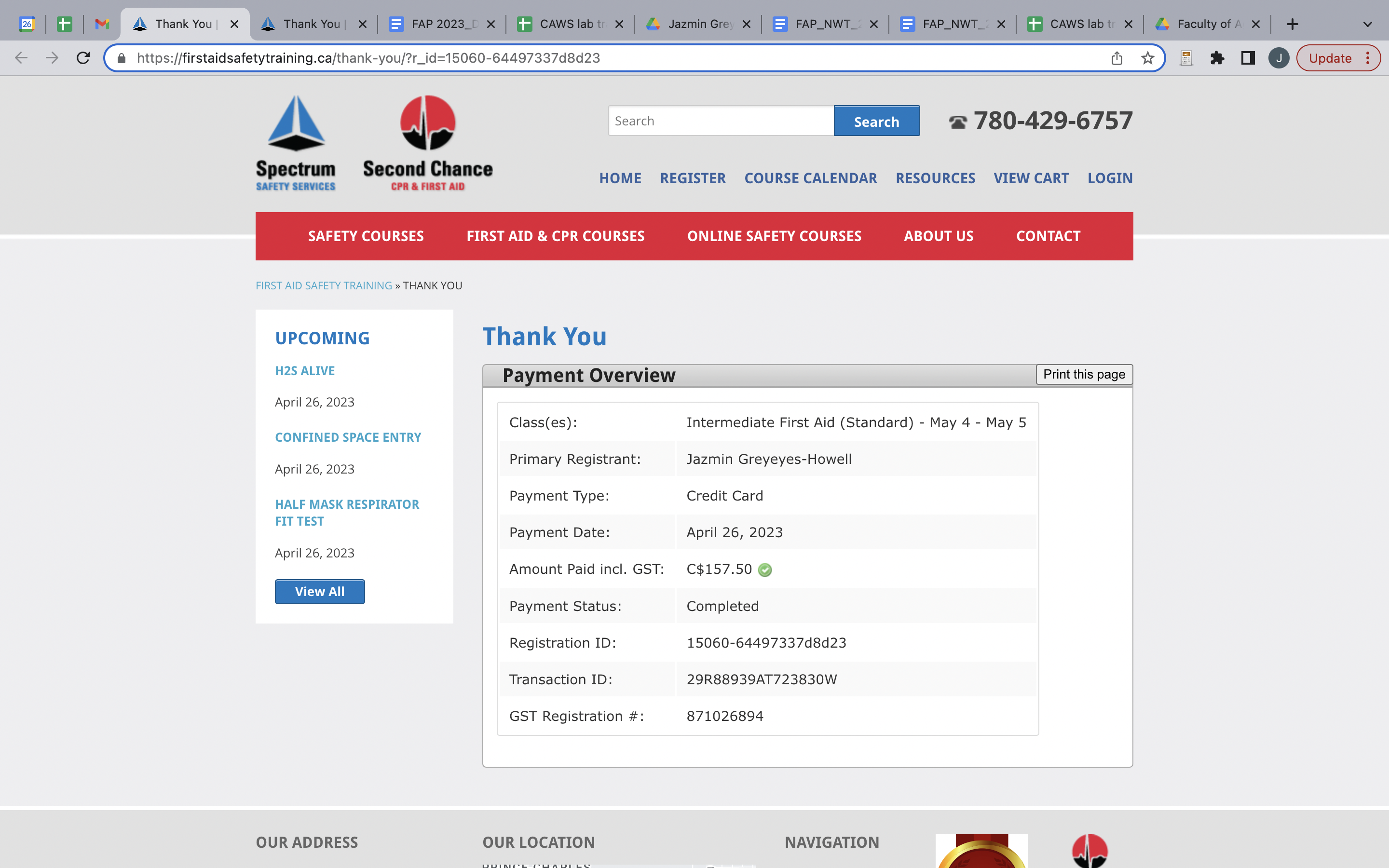Open the FIRST AID & CPR COURSES menu

point(555,236)
